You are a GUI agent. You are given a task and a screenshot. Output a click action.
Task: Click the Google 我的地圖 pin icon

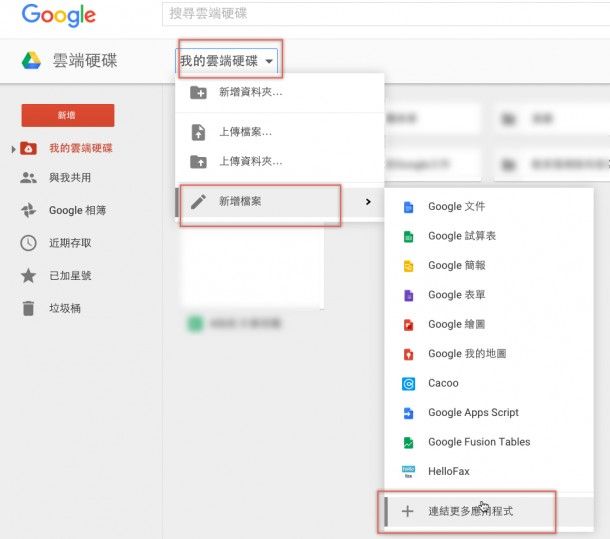[x=408, y=354]
